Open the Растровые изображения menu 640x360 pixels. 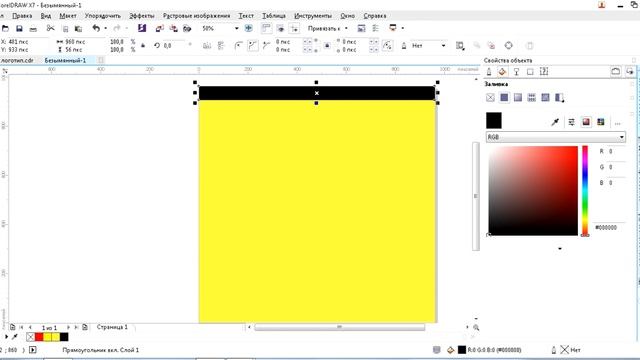click(x=196, y=16)
